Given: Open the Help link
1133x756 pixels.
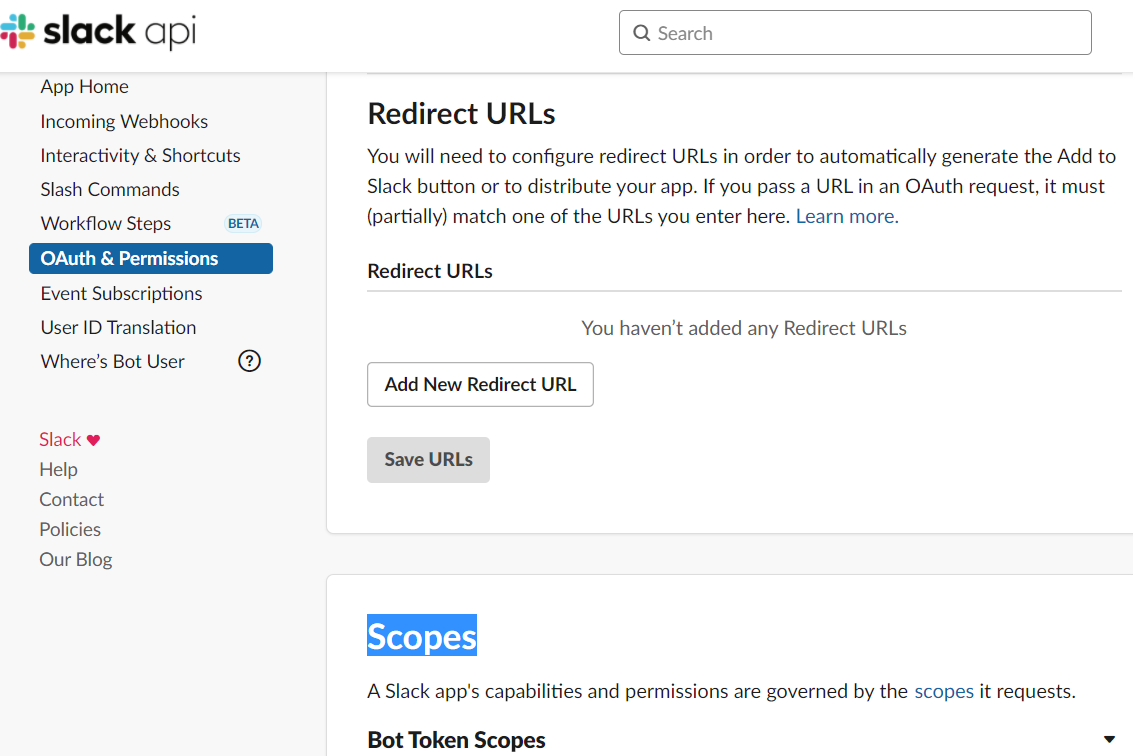Looking at the screenshot, I should point(59,470).
